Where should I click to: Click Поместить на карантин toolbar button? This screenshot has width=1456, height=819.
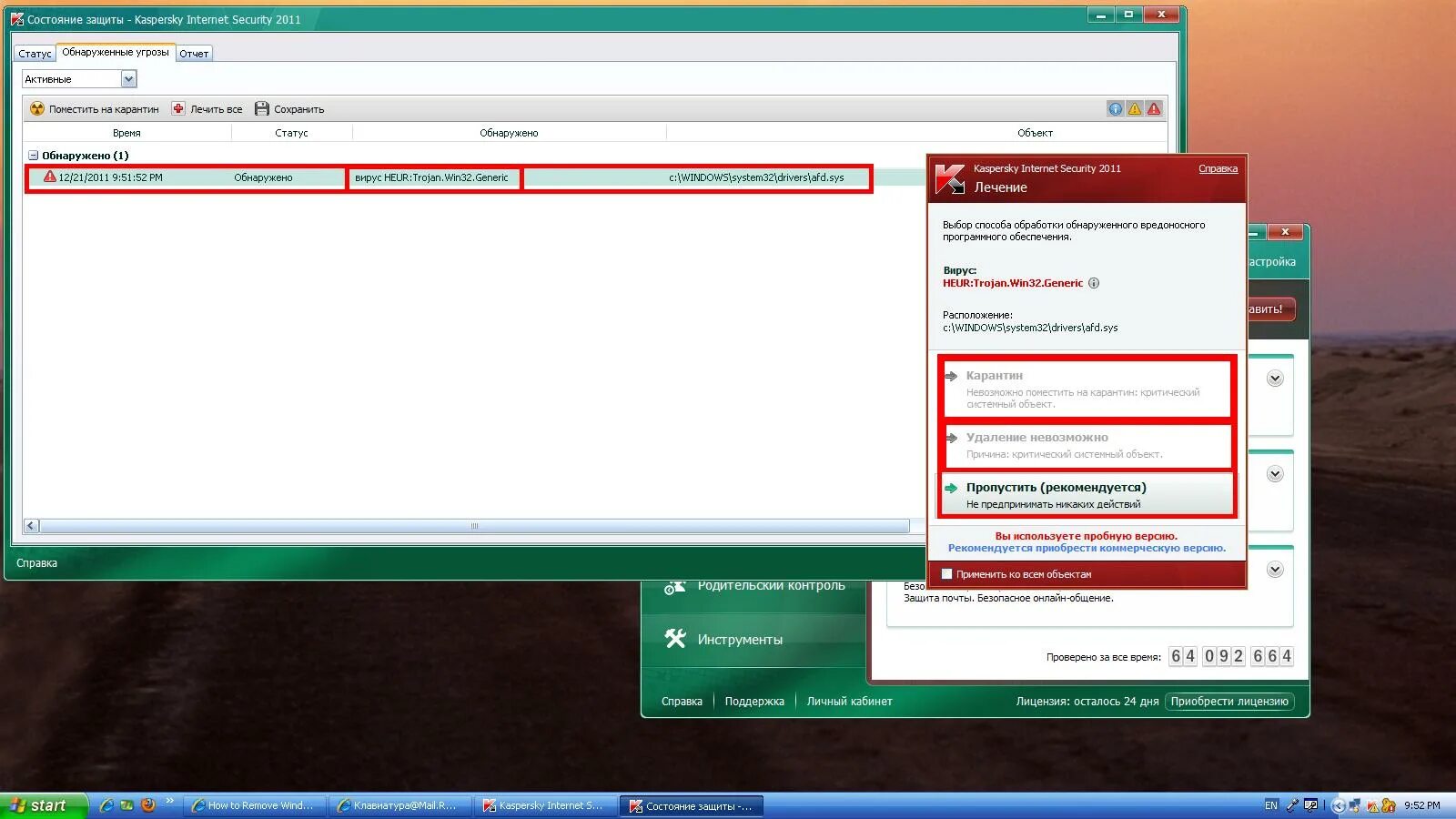pos(94,108)
